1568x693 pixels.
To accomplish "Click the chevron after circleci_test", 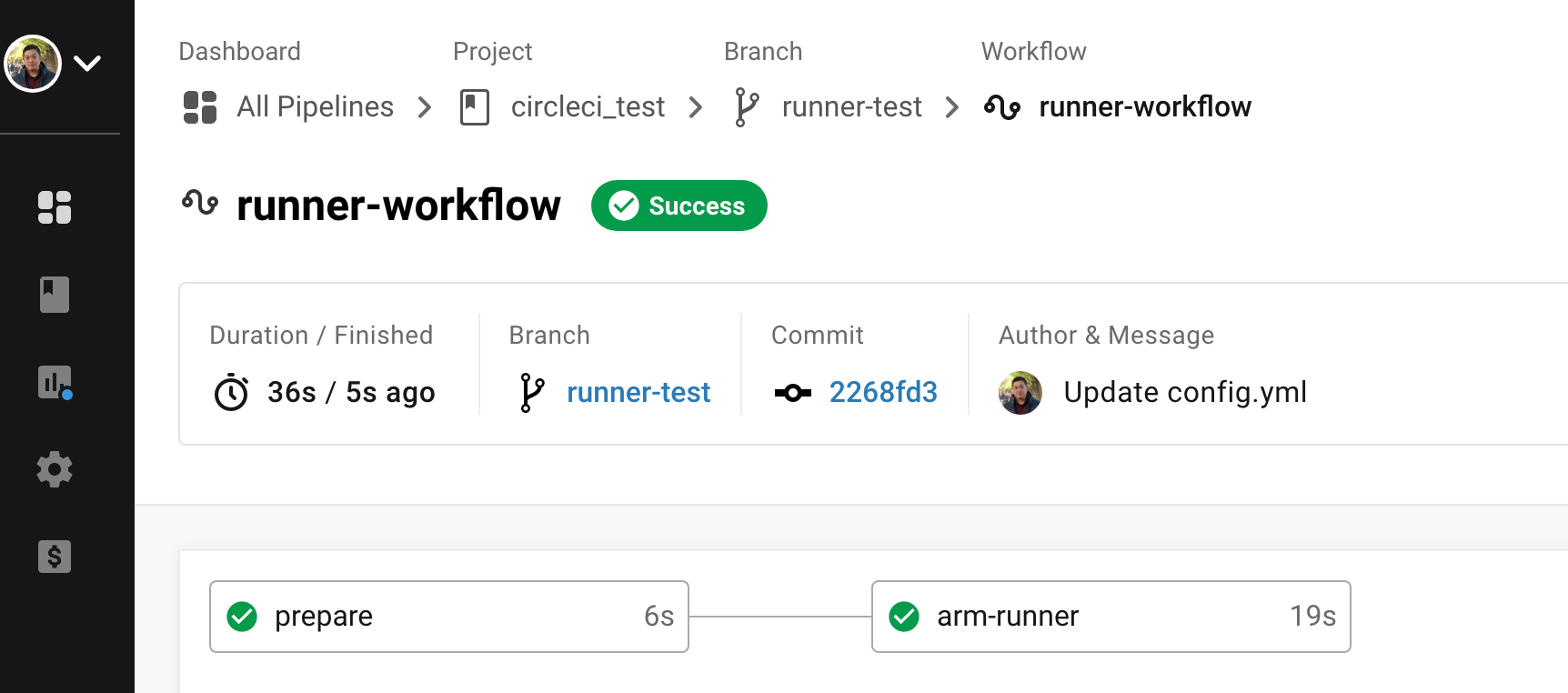I will click(x=696, y=107).
